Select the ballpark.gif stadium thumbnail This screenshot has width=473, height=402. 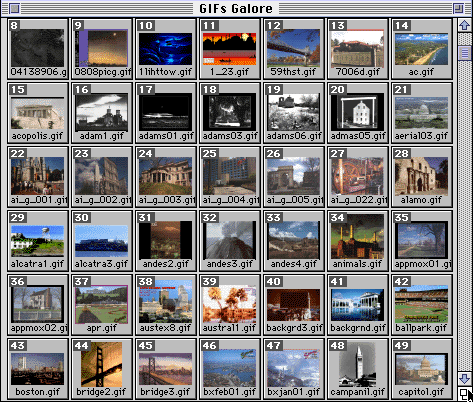422,305
